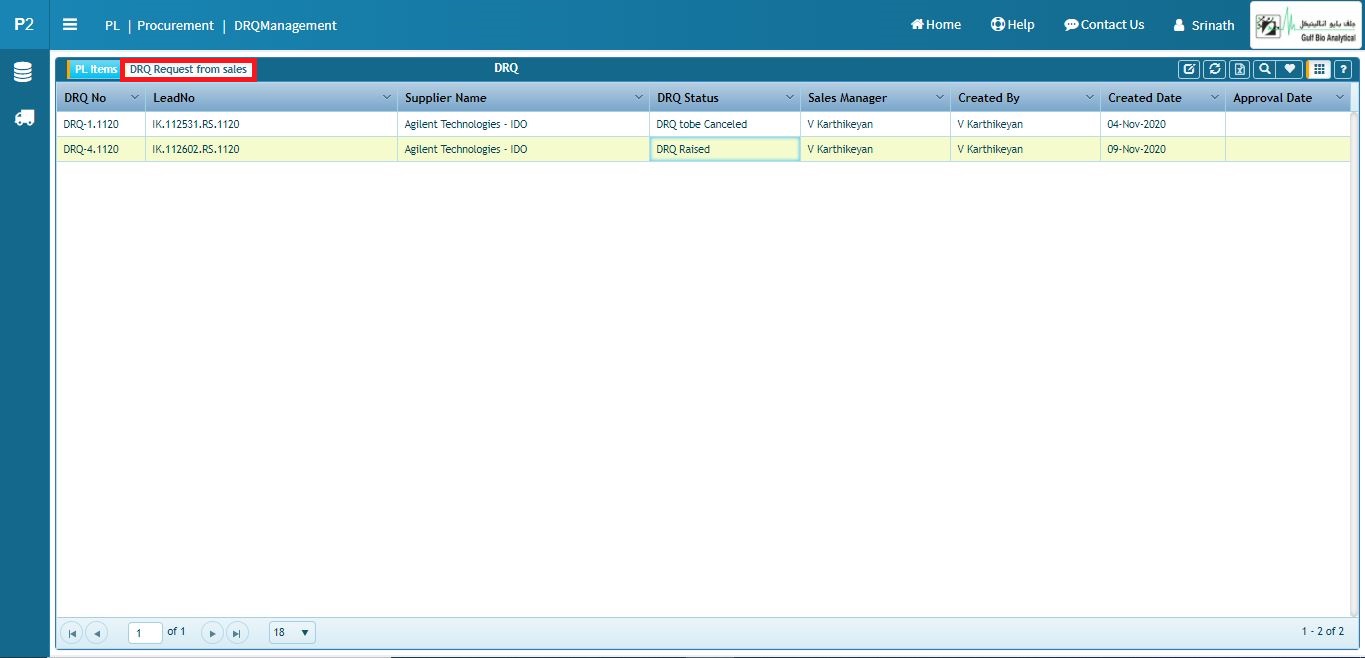This screenshot has width=1365, height=658.
Task: Open the page size dropdown showing 18
Action: [292, 633]
